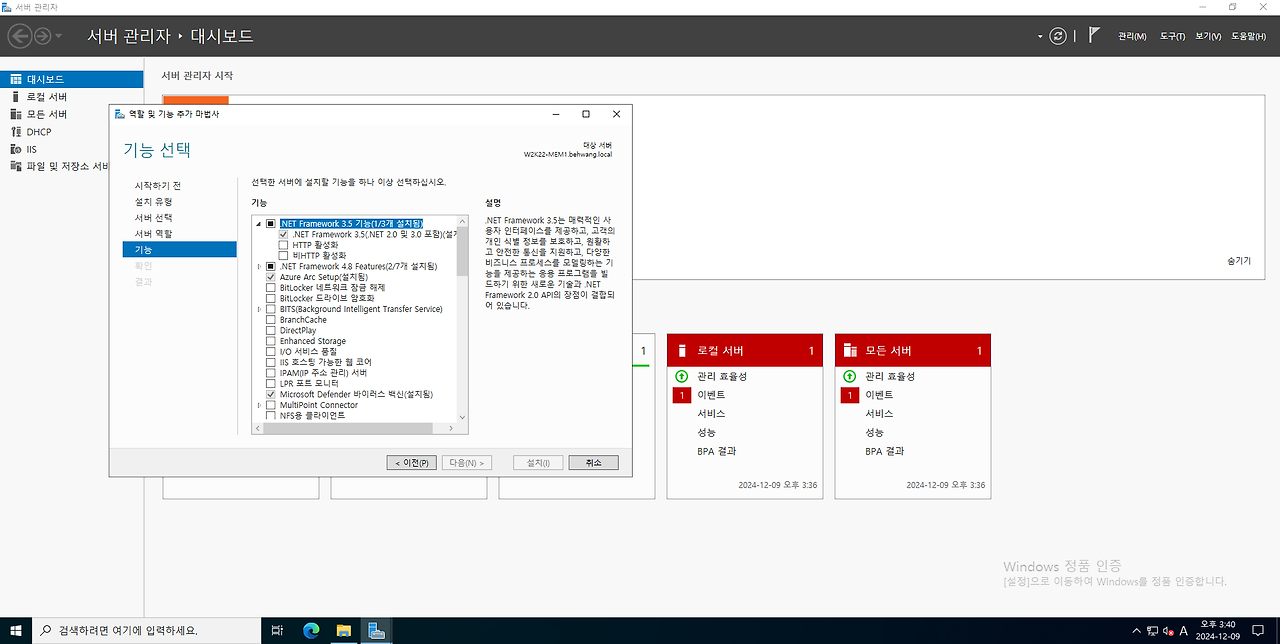Check the Enhanced Storage checkbox
This screenshot has height=644, width=1280.
[x=270, y=341]
